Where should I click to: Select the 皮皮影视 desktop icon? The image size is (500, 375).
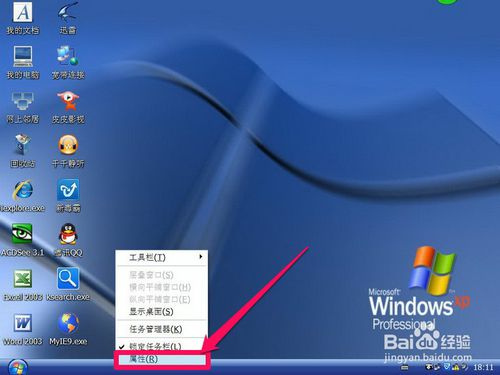point(68,107)
